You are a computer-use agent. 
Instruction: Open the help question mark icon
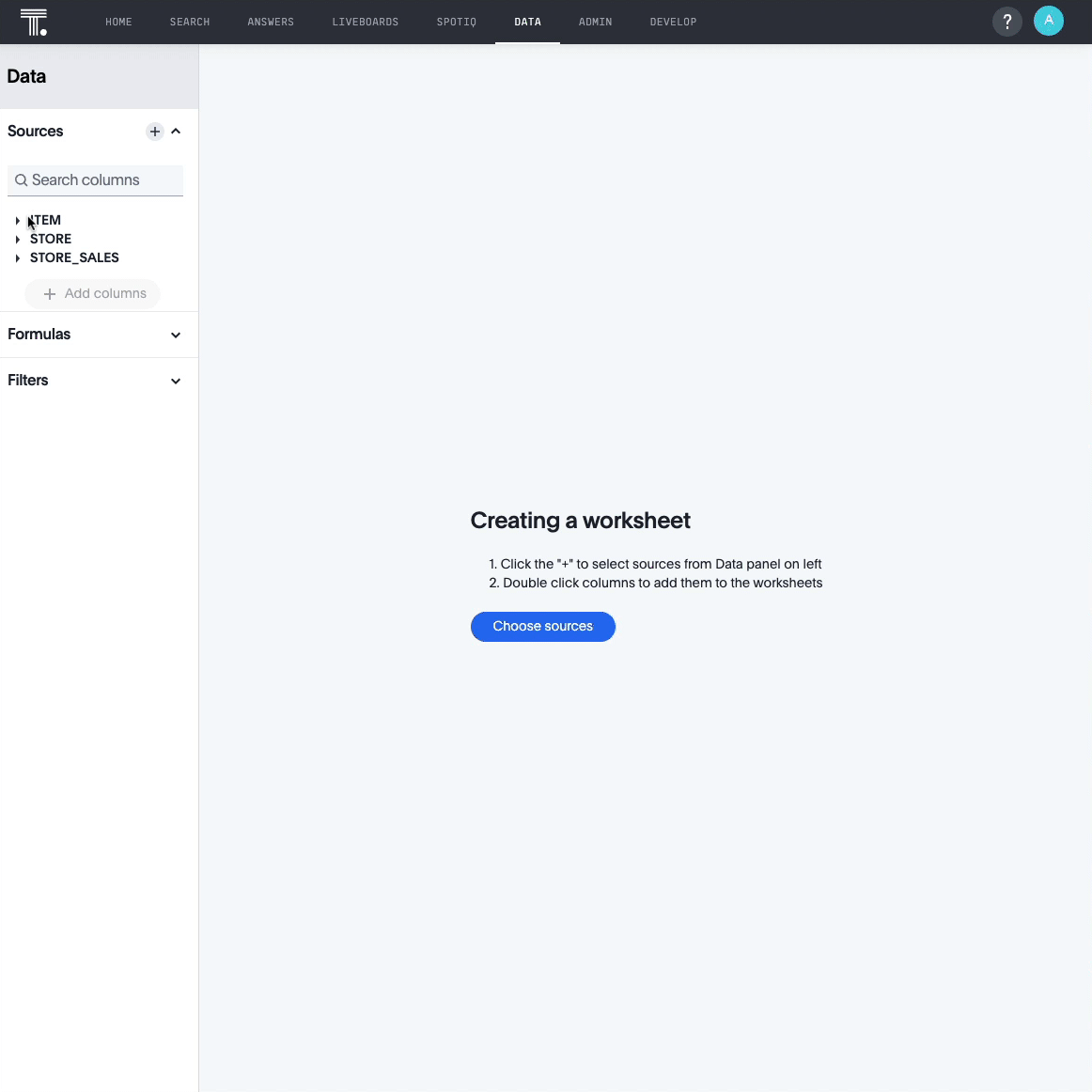point(1006,22)
